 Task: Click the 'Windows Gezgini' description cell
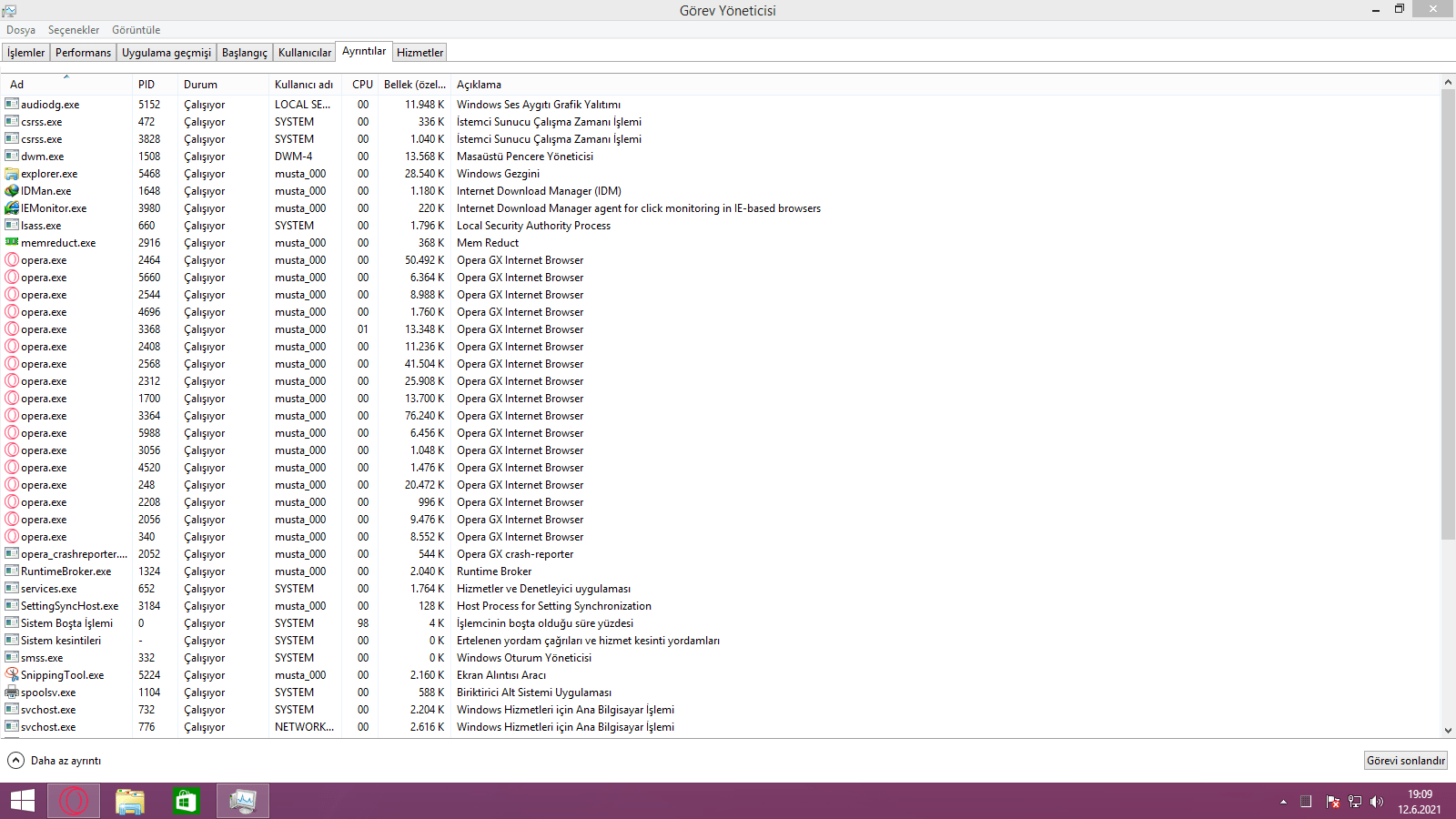coord(498,174)
